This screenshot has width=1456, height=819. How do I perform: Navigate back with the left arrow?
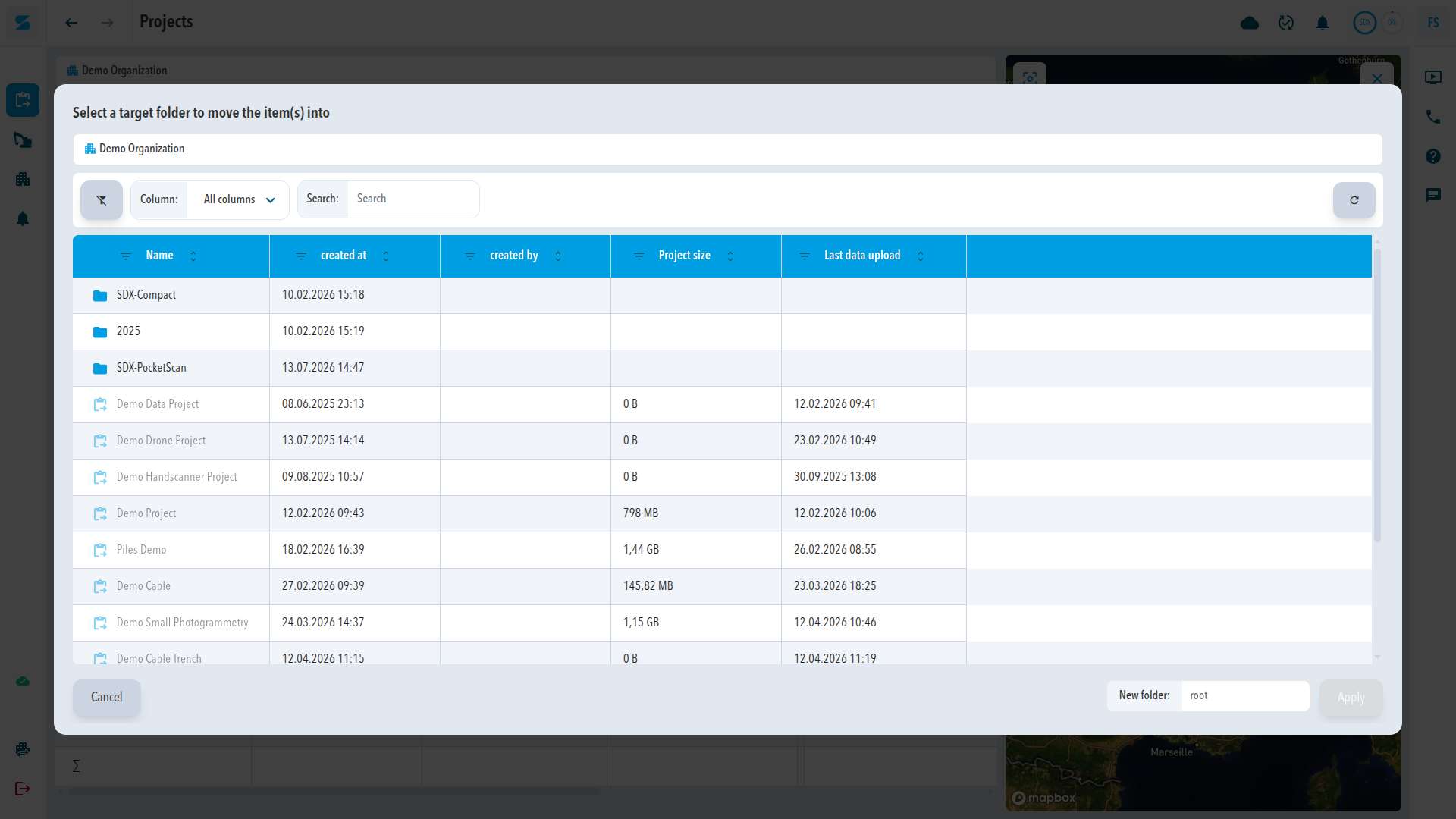pos(71,23)
